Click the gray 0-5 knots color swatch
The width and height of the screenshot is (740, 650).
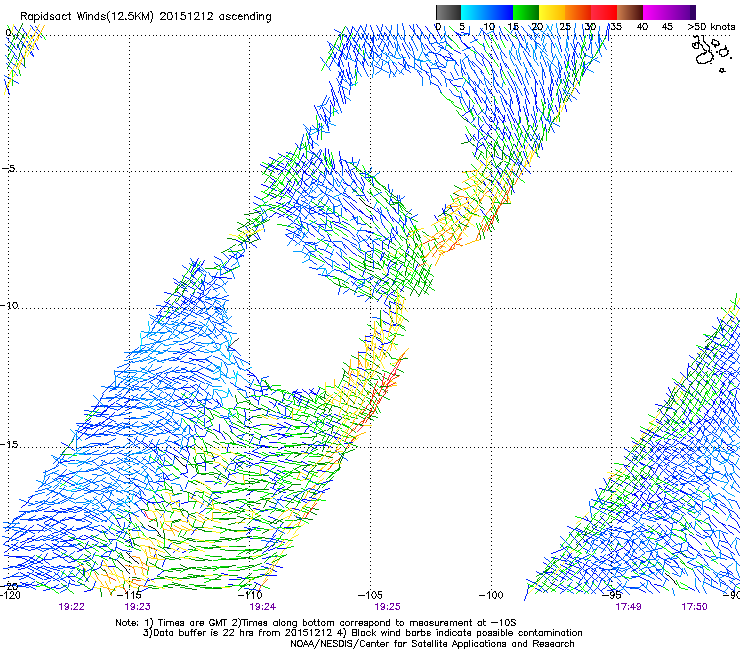coord(448,12)
